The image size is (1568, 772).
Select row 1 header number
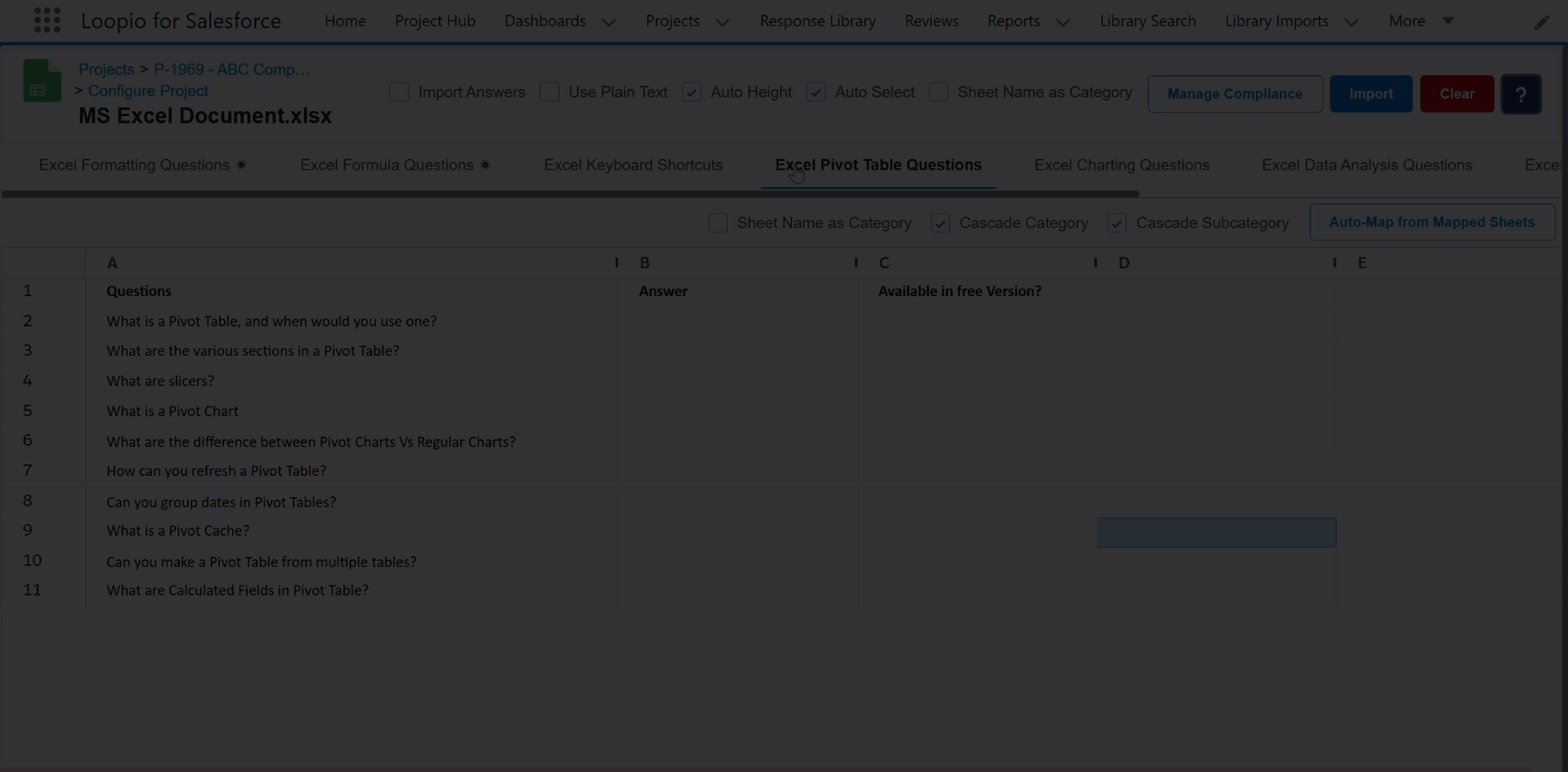(x=28, y=291)
